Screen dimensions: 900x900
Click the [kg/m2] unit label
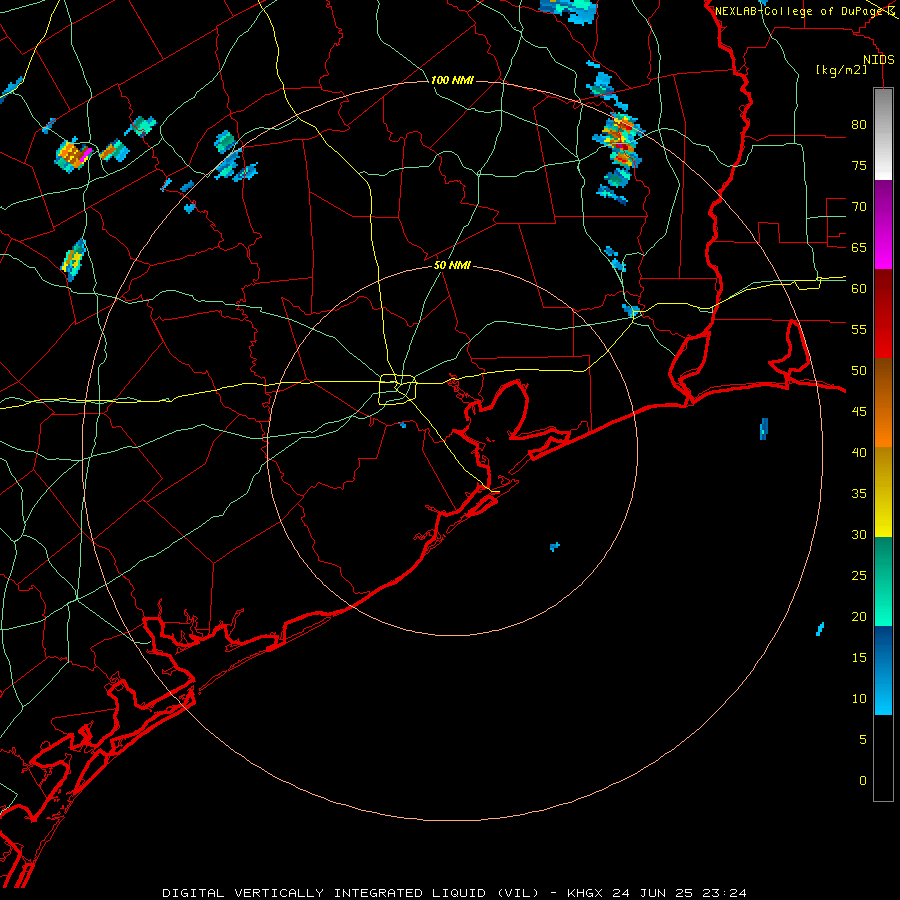pos(841,70)
